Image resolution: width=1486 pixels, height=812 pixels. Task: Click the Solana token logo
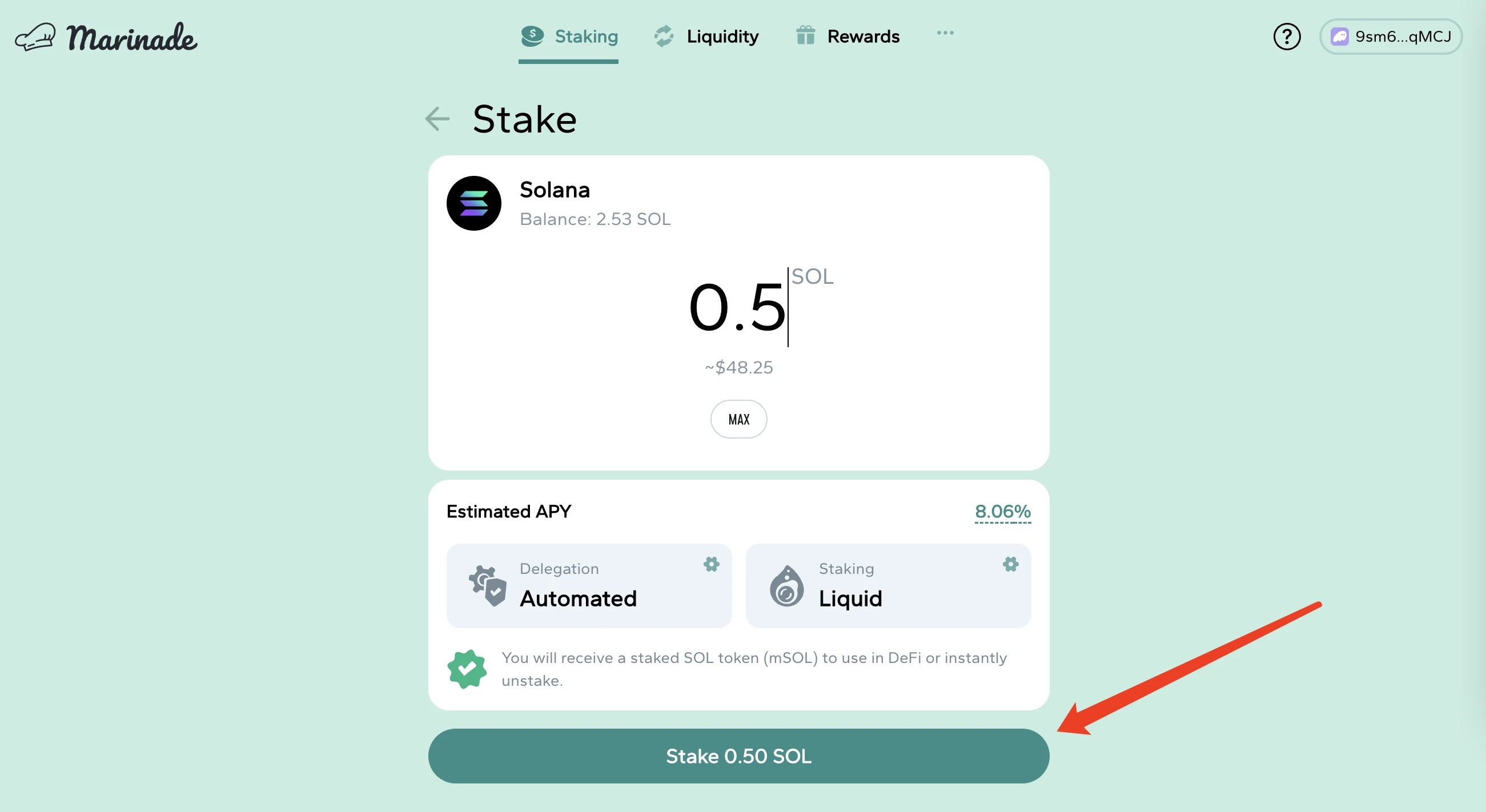pos(473,204)
